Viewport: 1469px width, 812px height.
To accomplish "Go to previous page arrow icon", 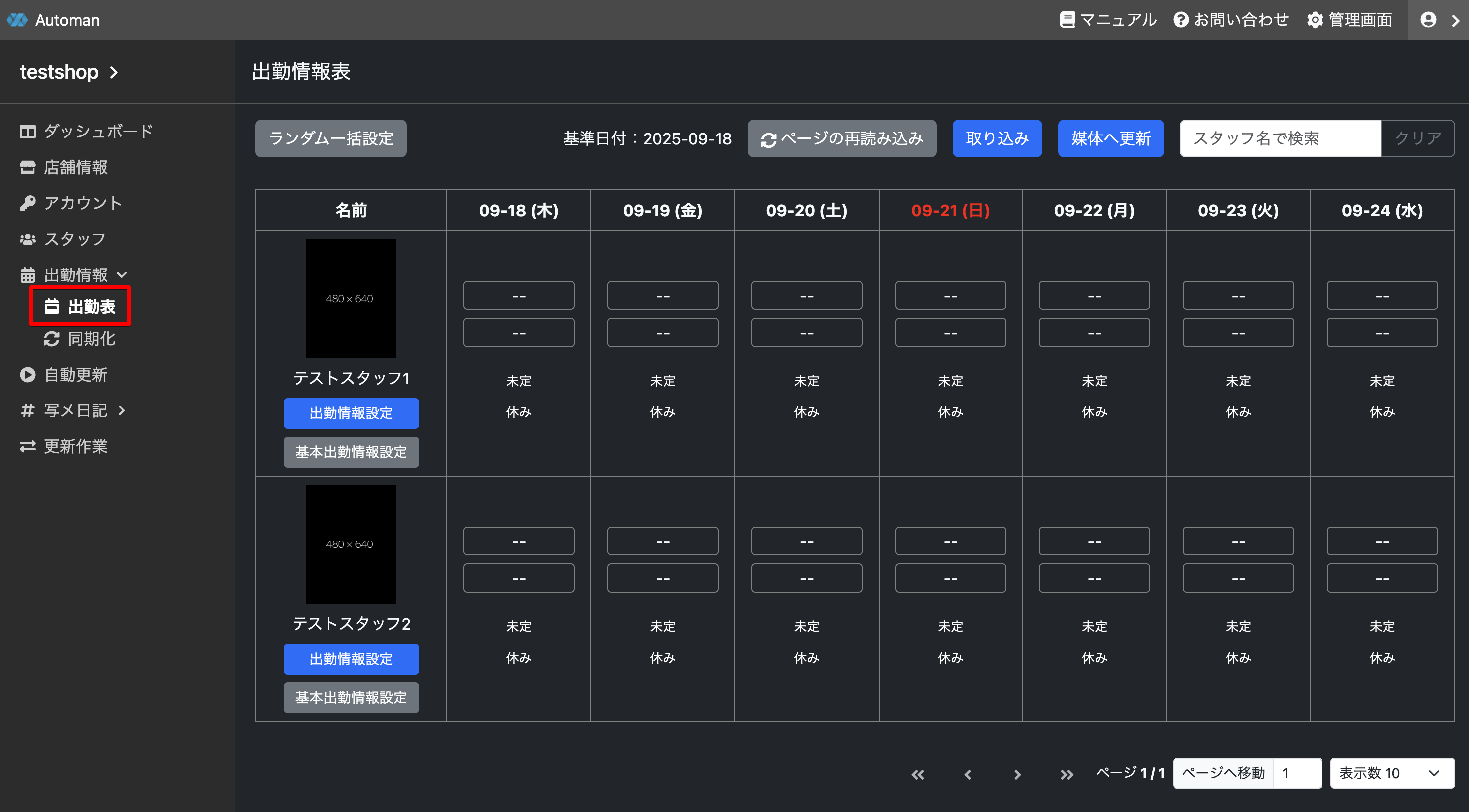I will pos(968,774).
